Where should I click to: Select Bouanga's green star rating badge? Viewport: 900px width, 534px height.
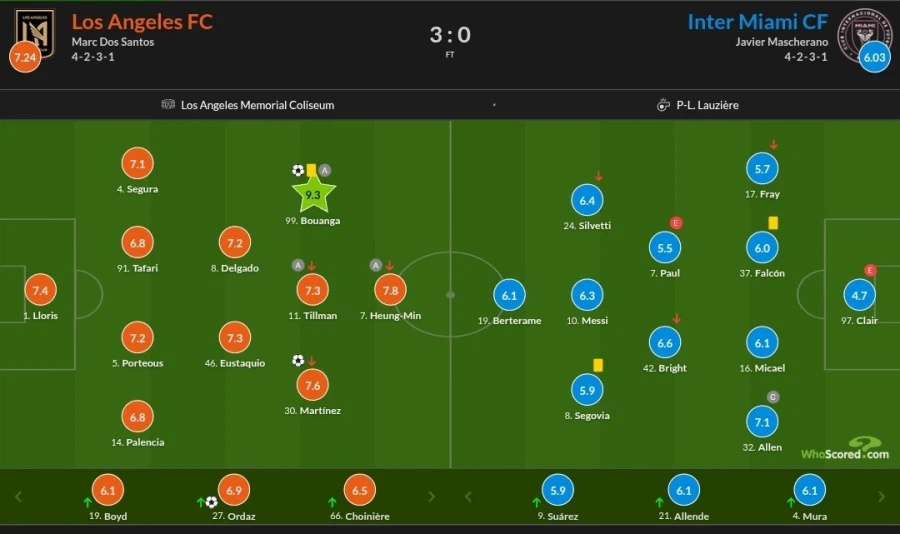pyautogui.click(x=313, y=194)
